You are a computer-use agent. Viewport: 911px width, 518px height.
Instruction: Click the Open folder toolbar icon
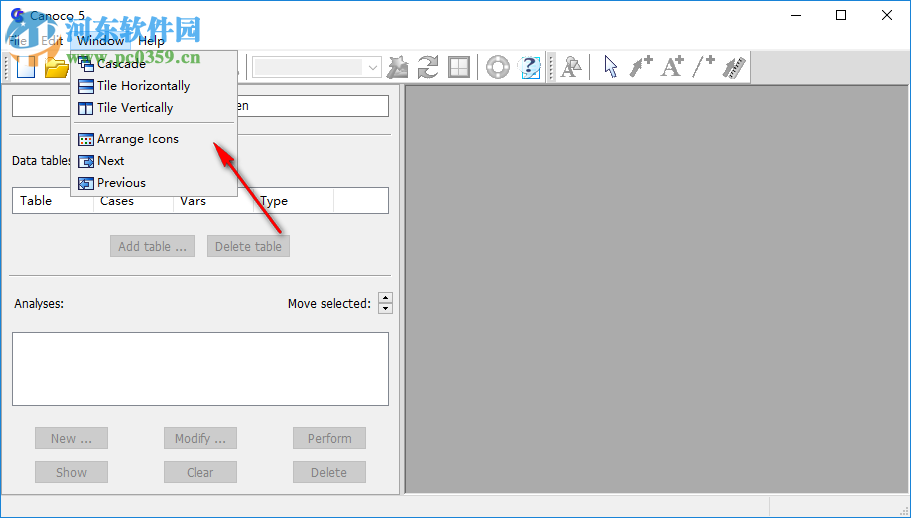point(57,67)
